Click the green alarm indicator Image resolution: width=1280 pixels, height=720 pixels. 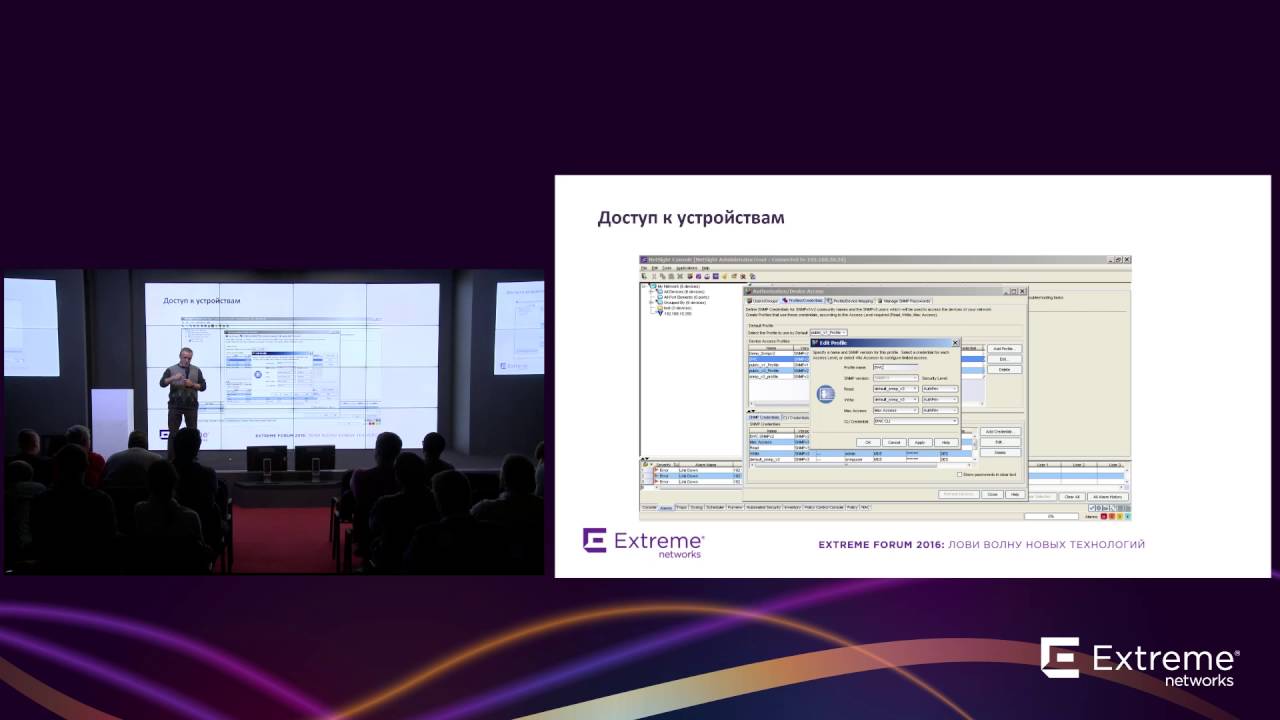(1128, 516)
